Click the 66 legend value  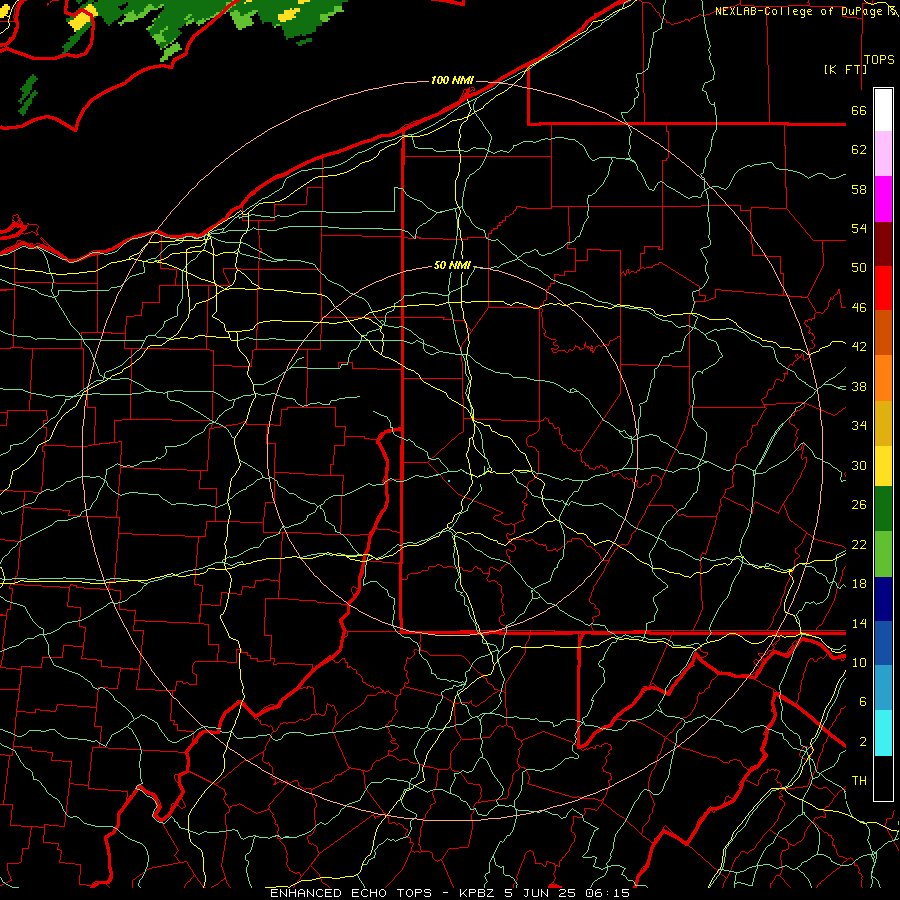pyautogui.click(x=859, y=110)
